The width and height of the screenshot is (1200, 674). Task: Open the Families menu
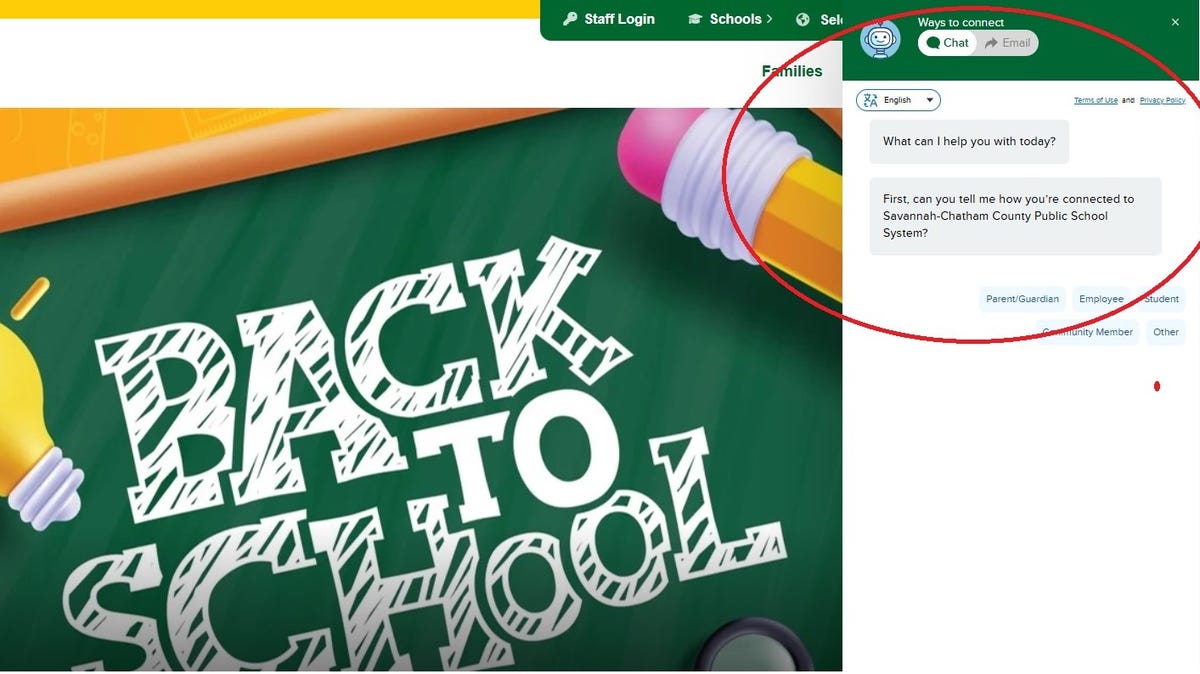click(792, 71)
